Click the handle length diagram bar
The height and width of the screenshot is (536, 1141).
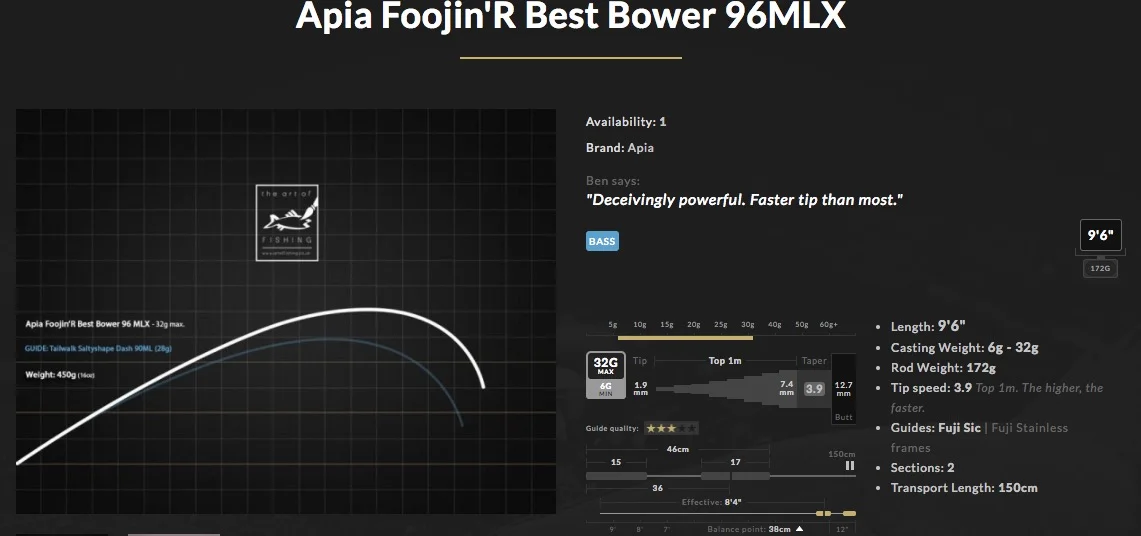click(677, 476)
